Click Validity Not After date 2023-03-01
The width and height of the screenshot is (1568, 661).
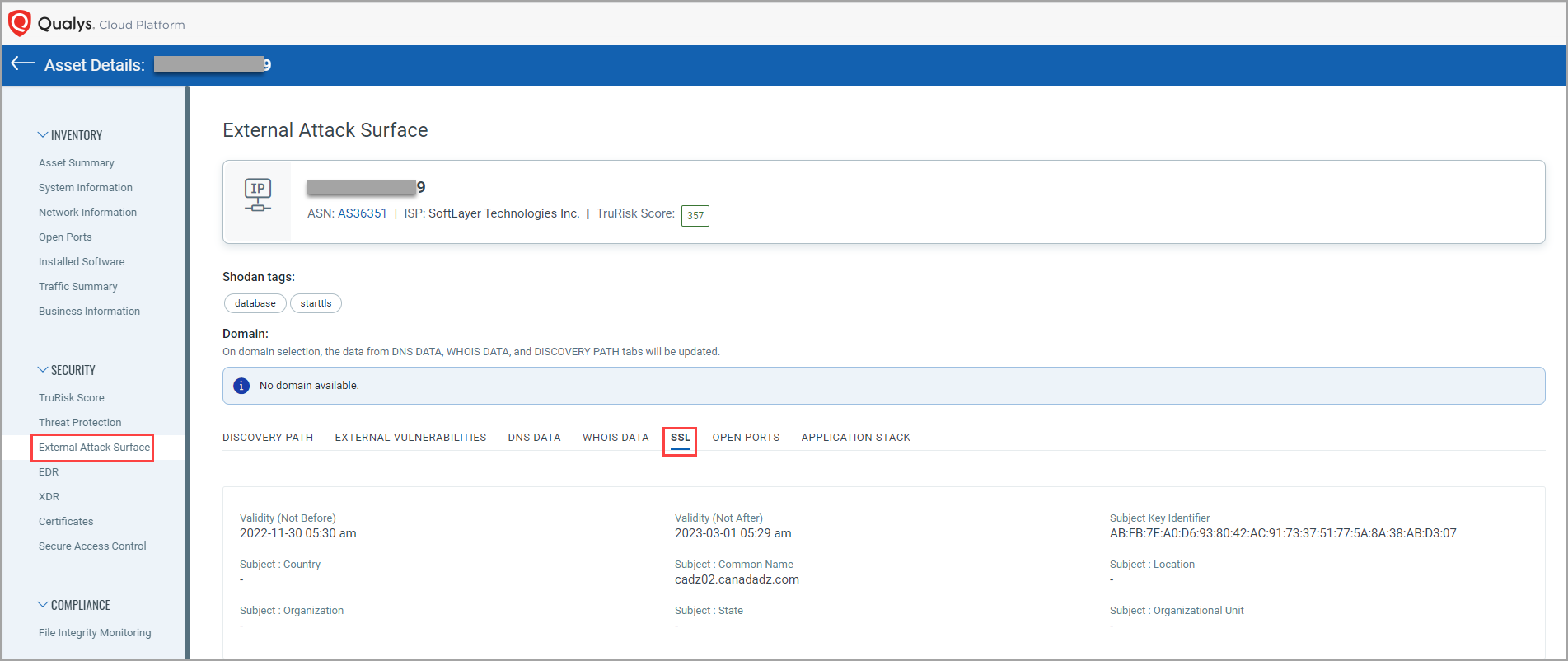(733, 533)
